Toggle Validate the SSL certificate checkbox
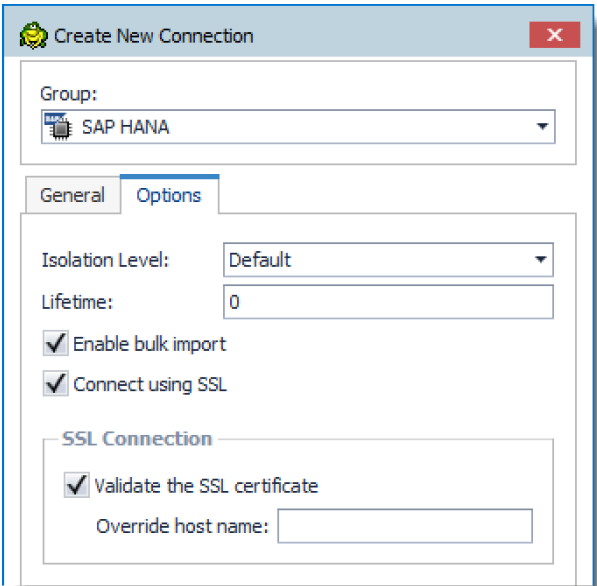Viewport: 597px width, 586px height. tap(77, 485)
